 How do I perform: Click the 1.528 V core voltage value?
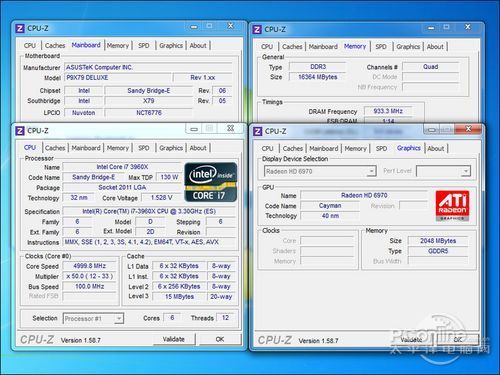pos(162,198)
